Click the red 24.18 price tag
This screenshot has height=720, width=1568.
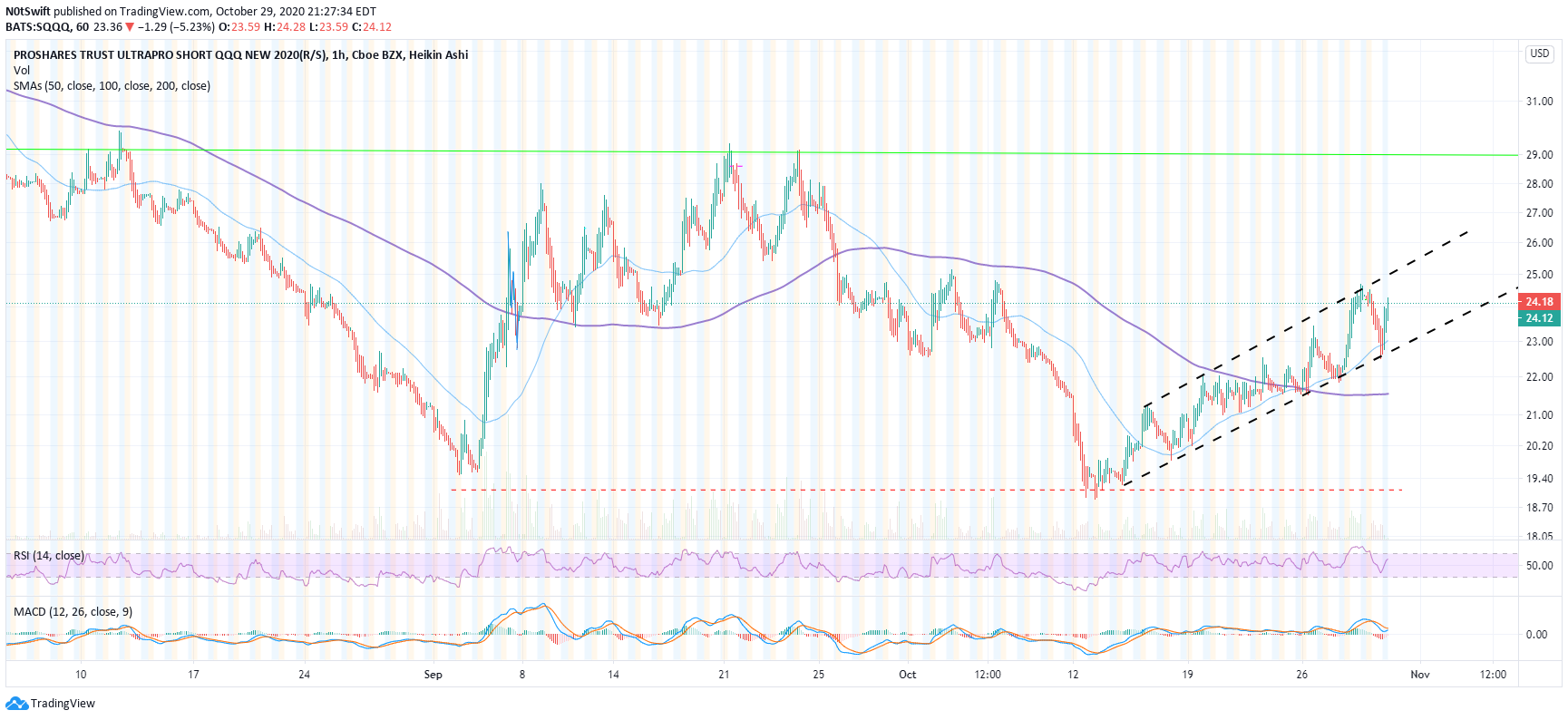pos(1539,302)
